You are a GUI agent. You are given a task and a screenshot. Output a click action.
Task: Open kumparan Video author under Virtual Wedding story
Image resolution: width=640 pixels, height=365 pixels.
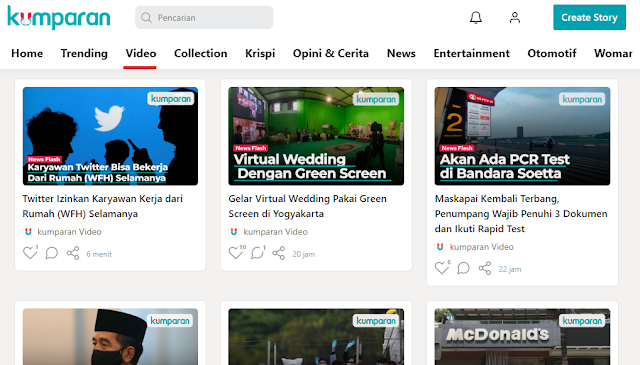click(276, 232)
